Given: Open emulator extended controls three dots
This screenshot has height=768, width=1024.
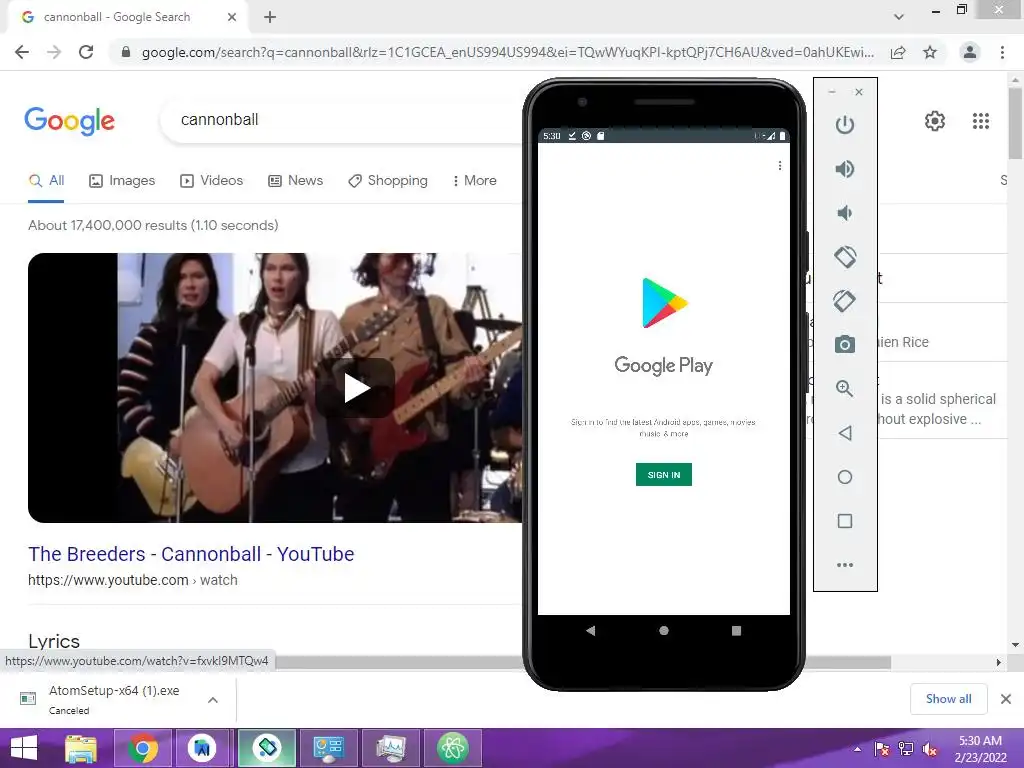Looking at the screenshot, I should 844,565.
